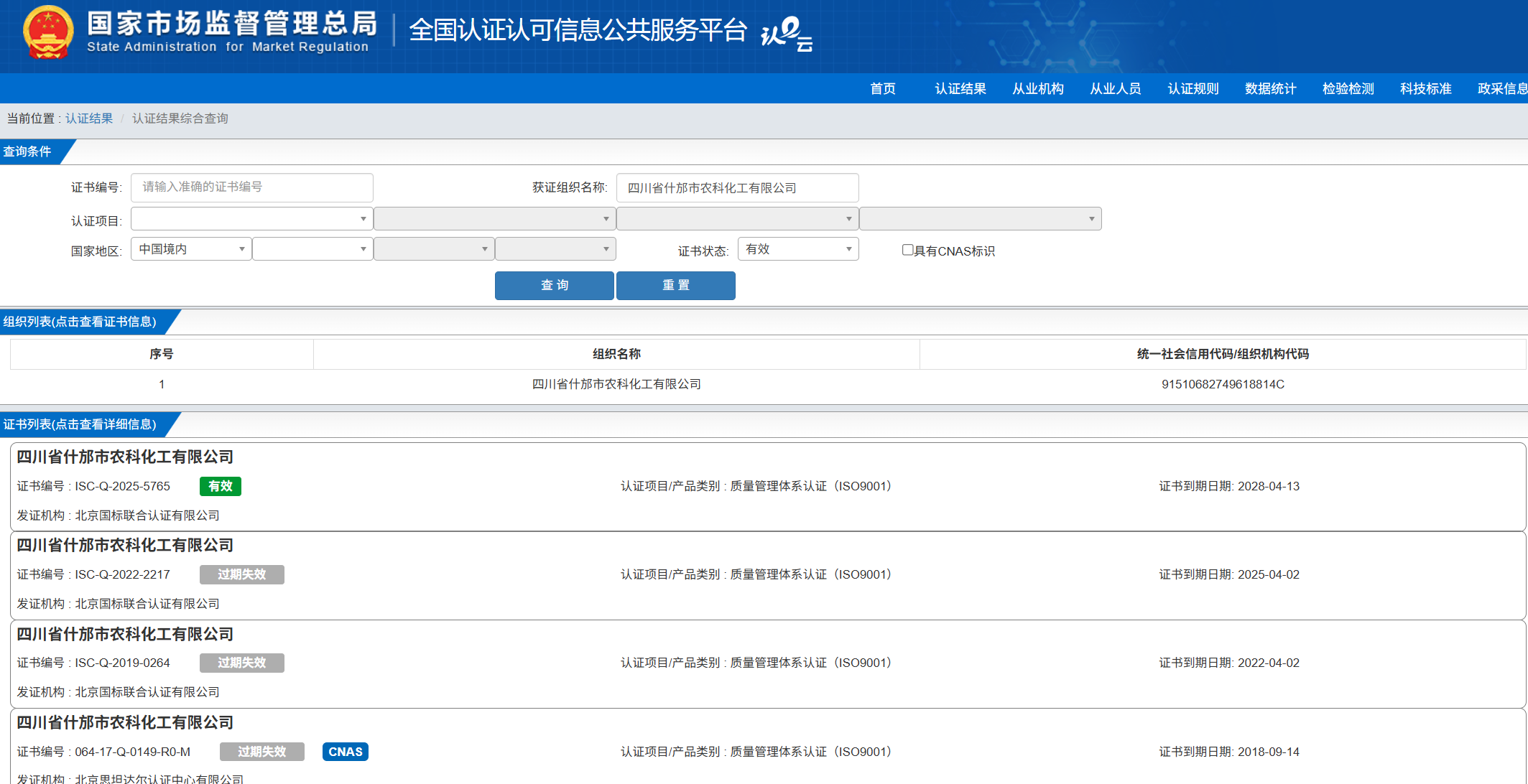1528x784 pixels.
Task: Open the 证书状态 有效 dropdown
Action: pyautogui.click(x=797, y=249)
